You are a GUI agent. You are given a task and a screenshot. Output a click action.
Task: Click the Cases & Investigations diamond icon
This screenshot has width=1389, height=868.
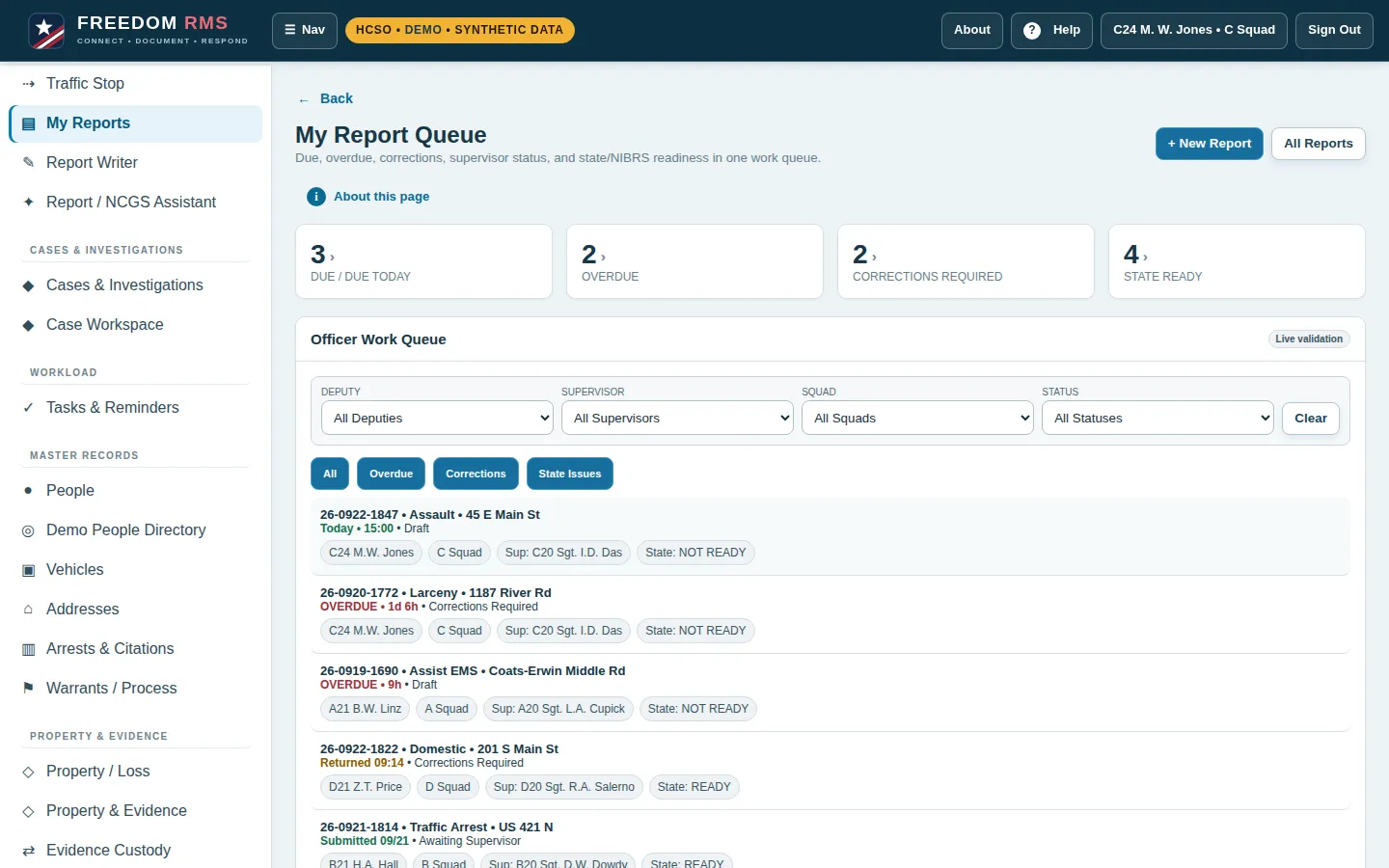(x=28, y=285)
